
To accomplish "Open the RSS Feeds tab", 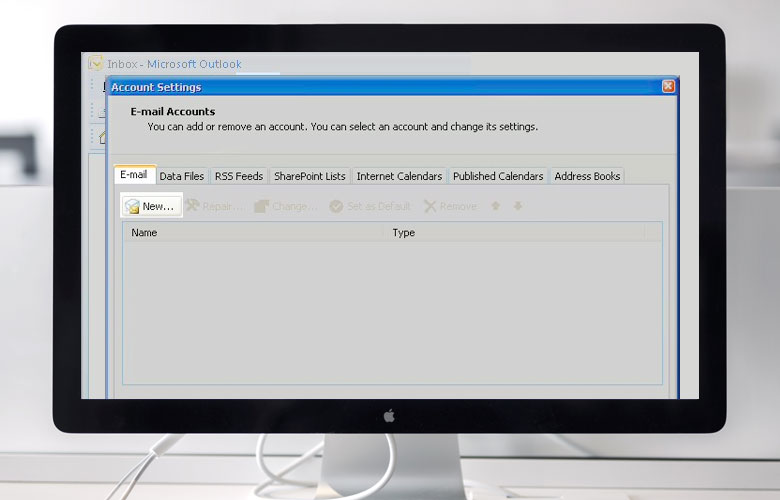I will (239, 176).
